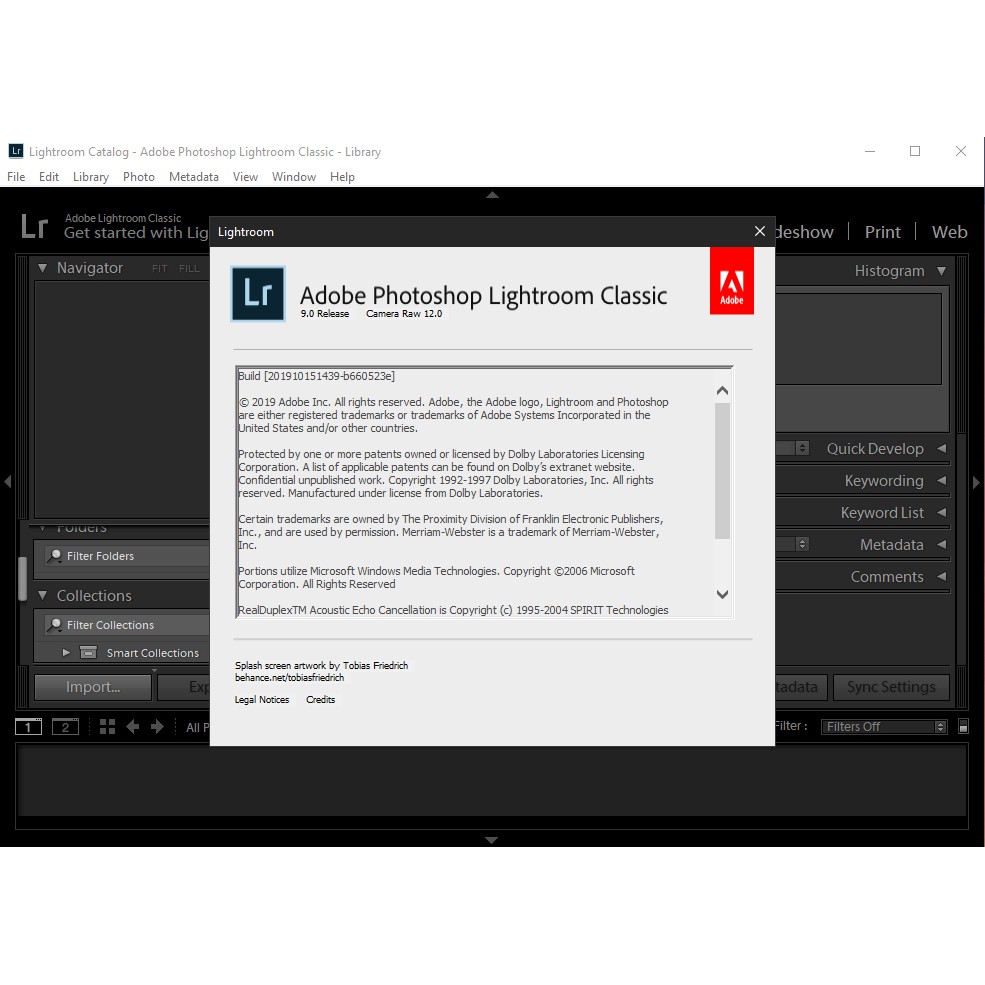Go forward using the right arrow icon
This screenshot has width=985, height=985.
[157, 727]
